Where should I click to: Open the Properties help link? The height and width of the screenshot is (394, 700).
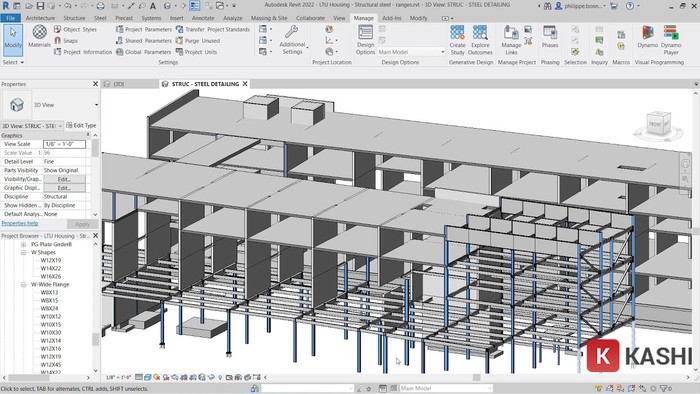click(x=20, y=224)
